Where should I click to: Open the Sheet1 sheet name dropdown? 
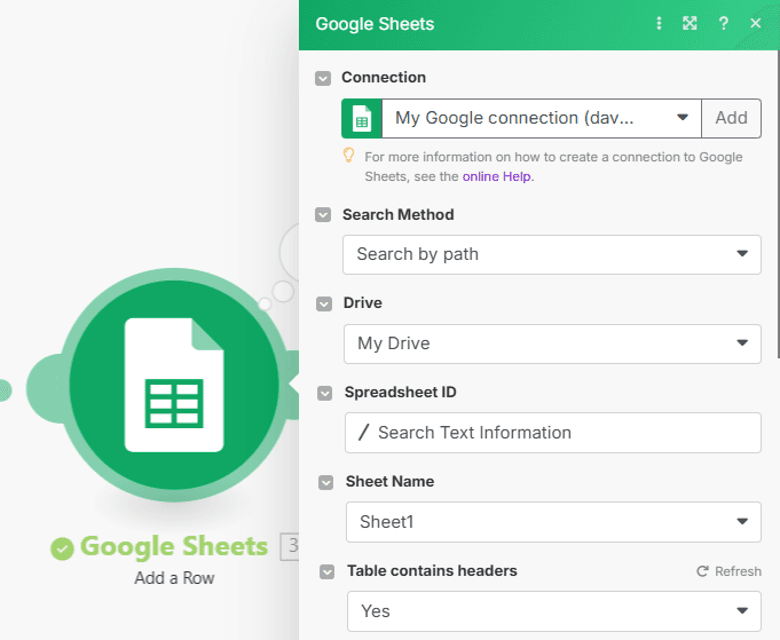(x=552, y=521)
